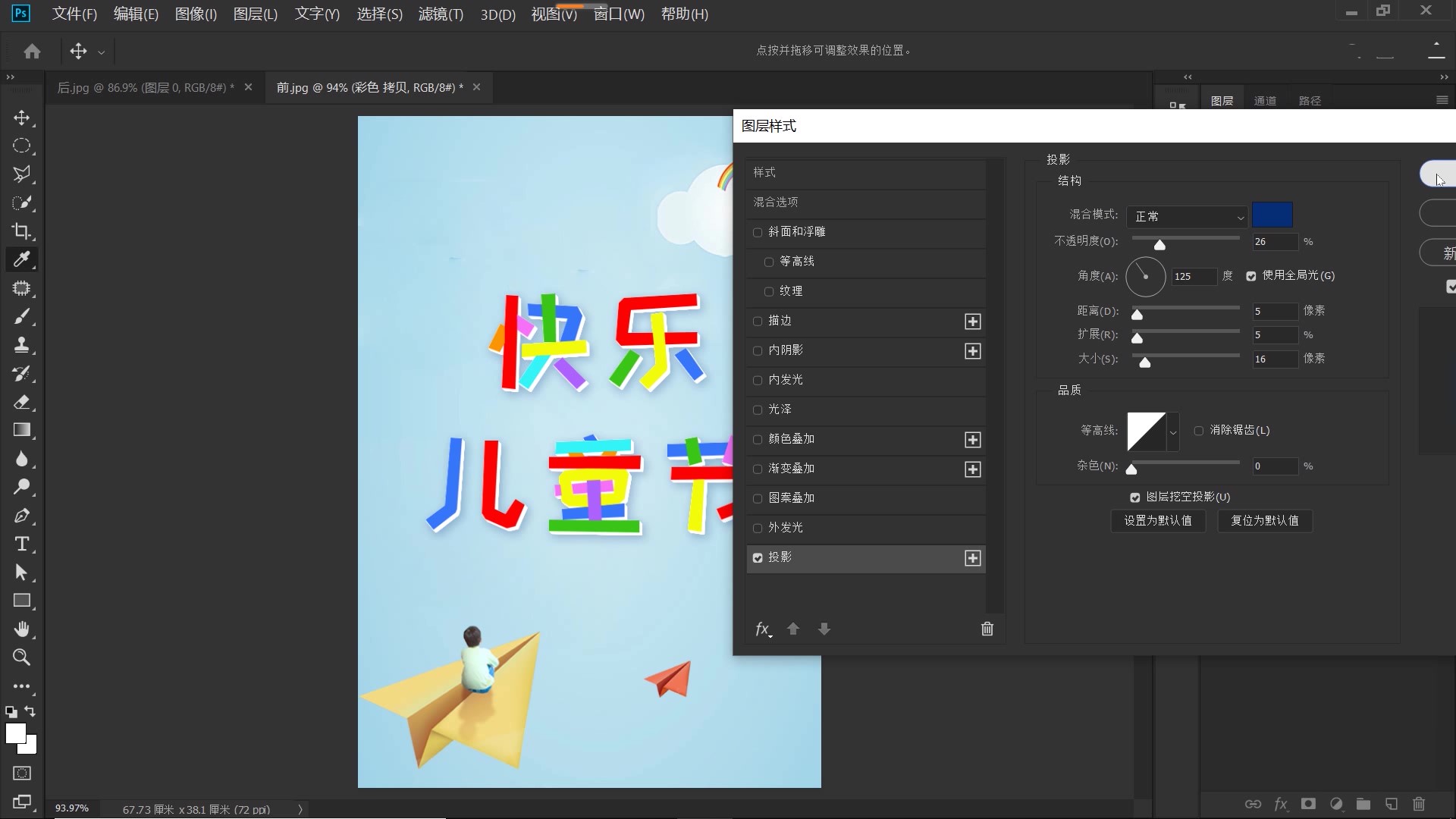Delete effect with trash icon in Layer Style
Viewport: 1456px width, 819px height.
click(987, 629)
